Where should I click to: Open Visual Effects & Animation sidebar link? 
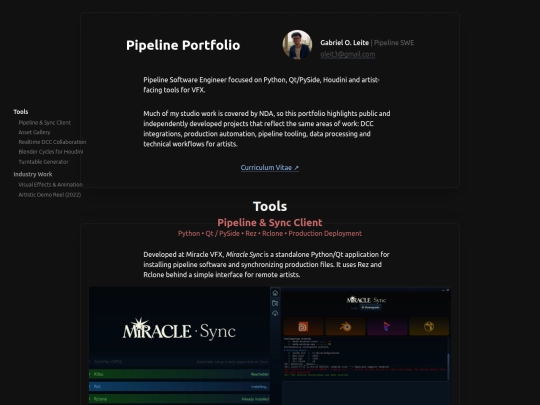51,185
